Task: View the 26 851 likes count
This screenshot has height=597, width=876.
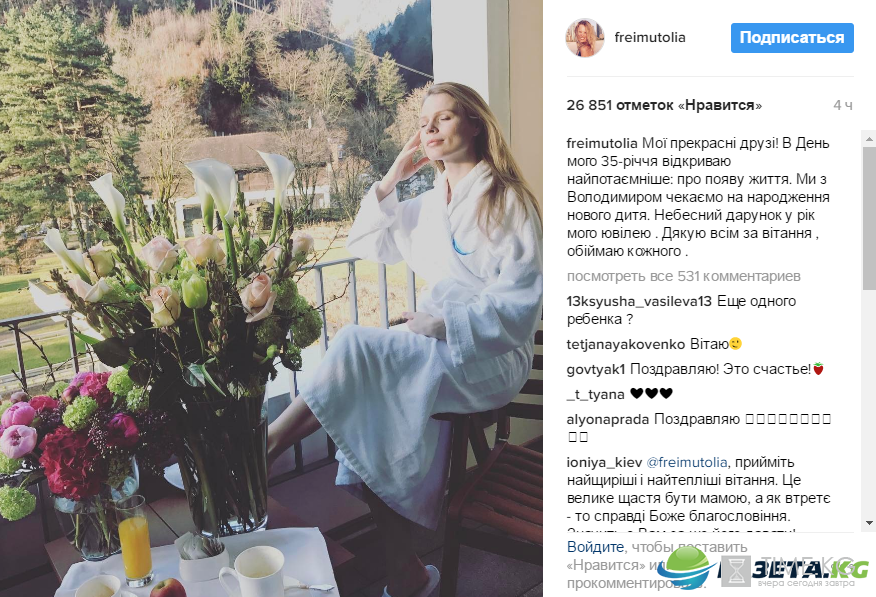Action: [x=664, y=105]
